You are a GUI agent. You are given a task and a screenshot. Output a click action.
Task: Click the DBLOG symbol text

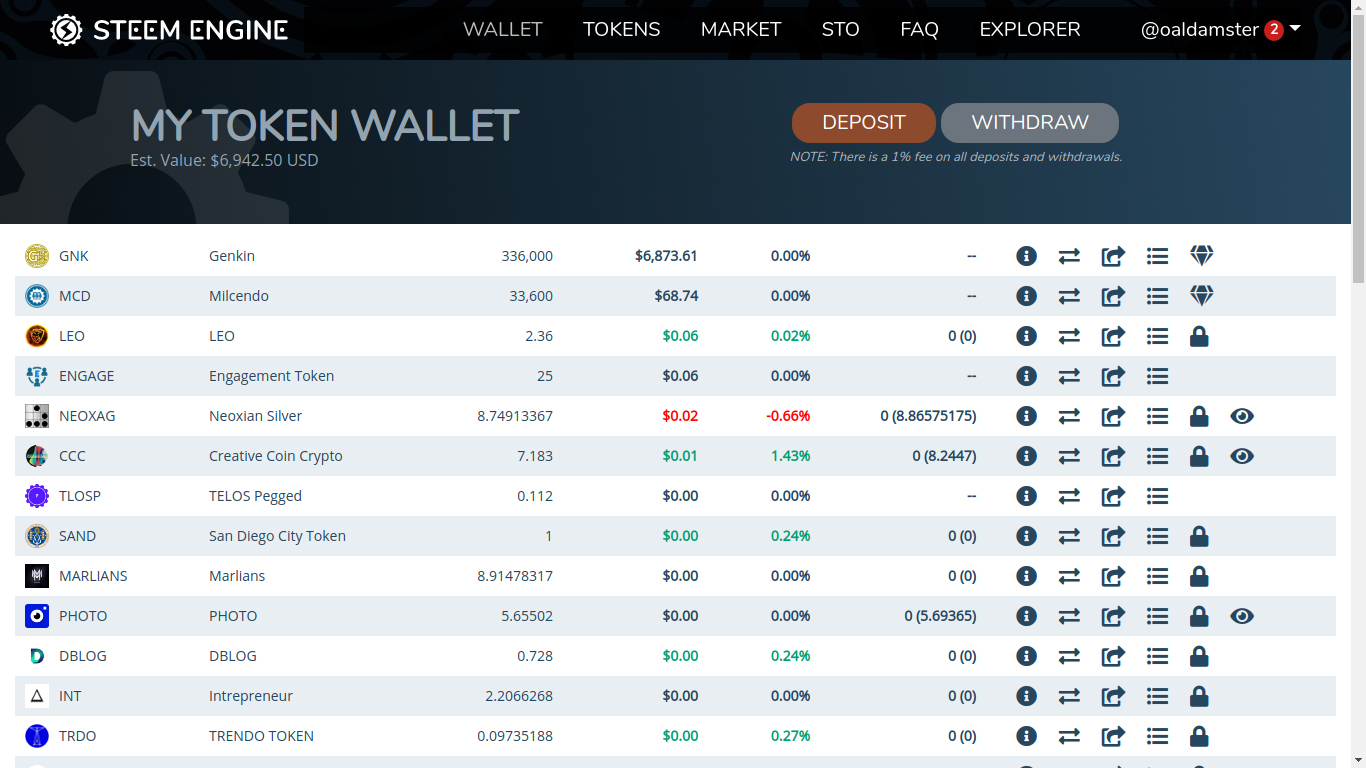pos(83,656)
